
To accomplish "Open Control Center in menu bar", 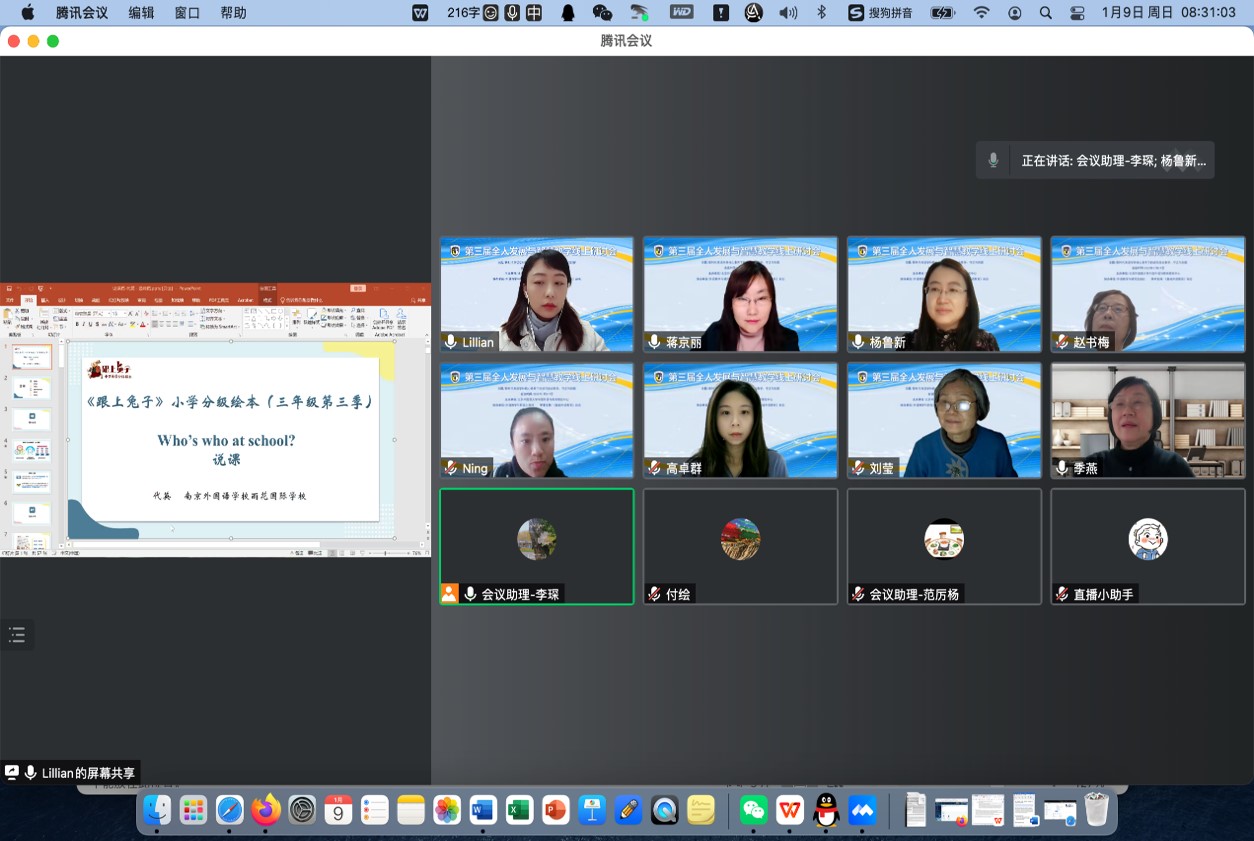I will (x=1077, y=13).
